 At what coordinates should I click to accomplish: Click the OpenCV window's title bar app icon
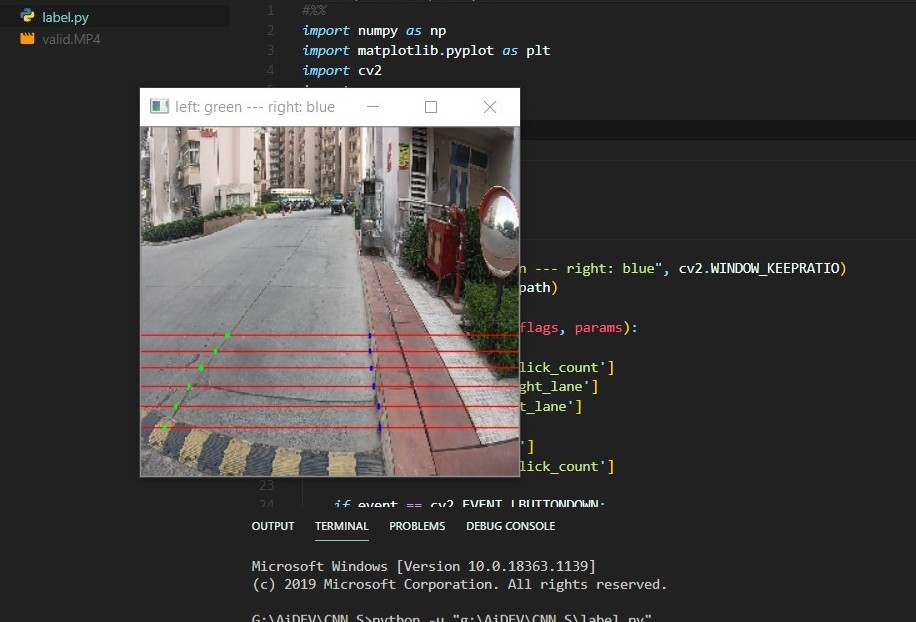[159, 107]
